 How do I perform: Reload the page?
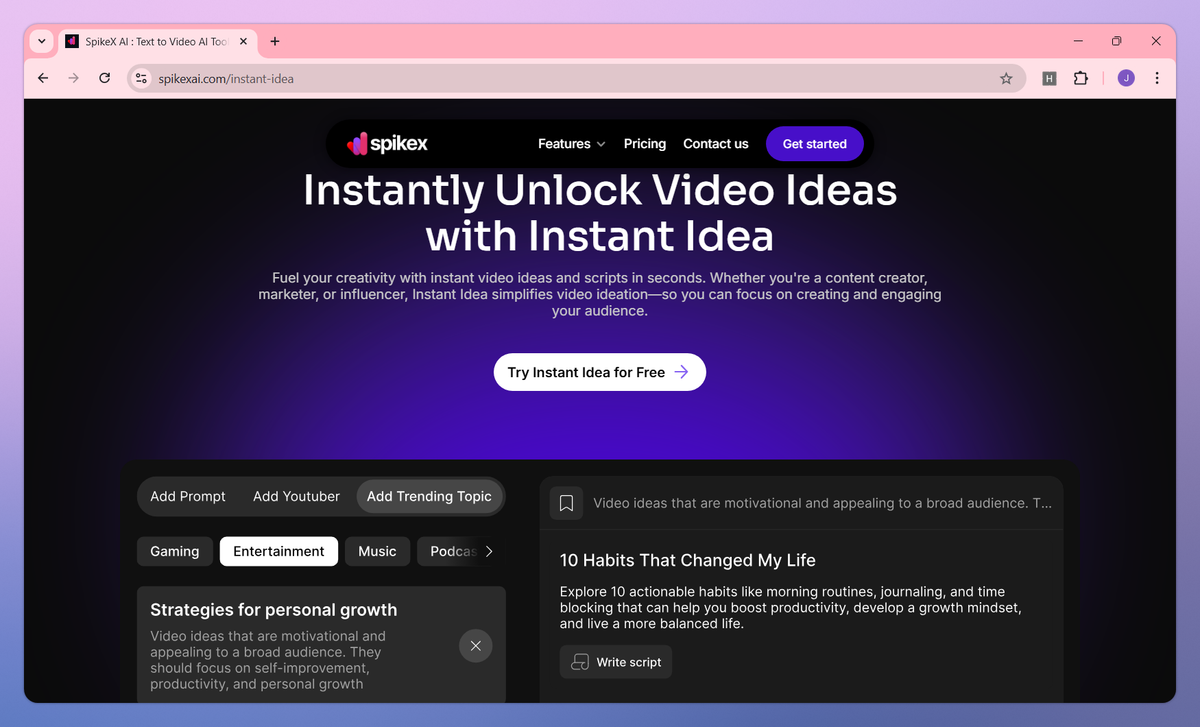(104, 78)
